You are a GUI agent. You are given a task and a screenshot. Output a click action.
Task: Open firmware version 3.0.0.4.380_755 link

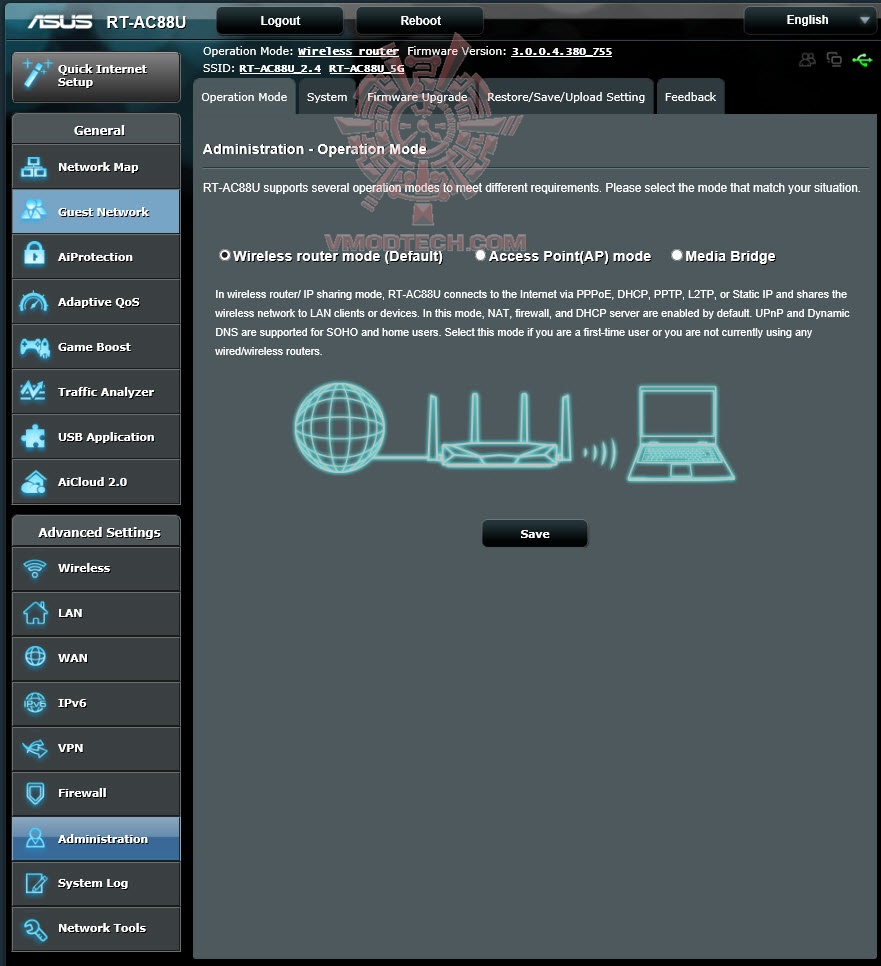click(x=561, y=52)
